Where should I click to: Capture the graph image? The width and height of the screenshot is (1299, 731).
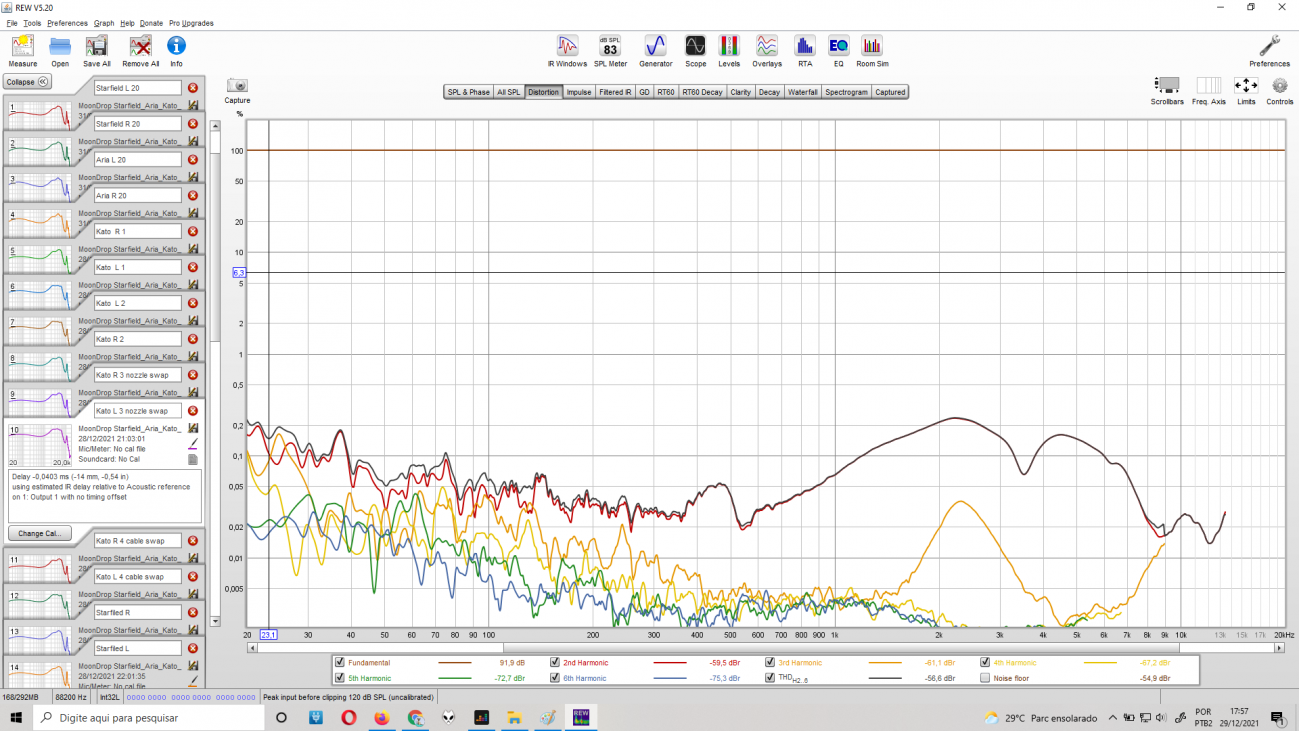click(237, 91)
